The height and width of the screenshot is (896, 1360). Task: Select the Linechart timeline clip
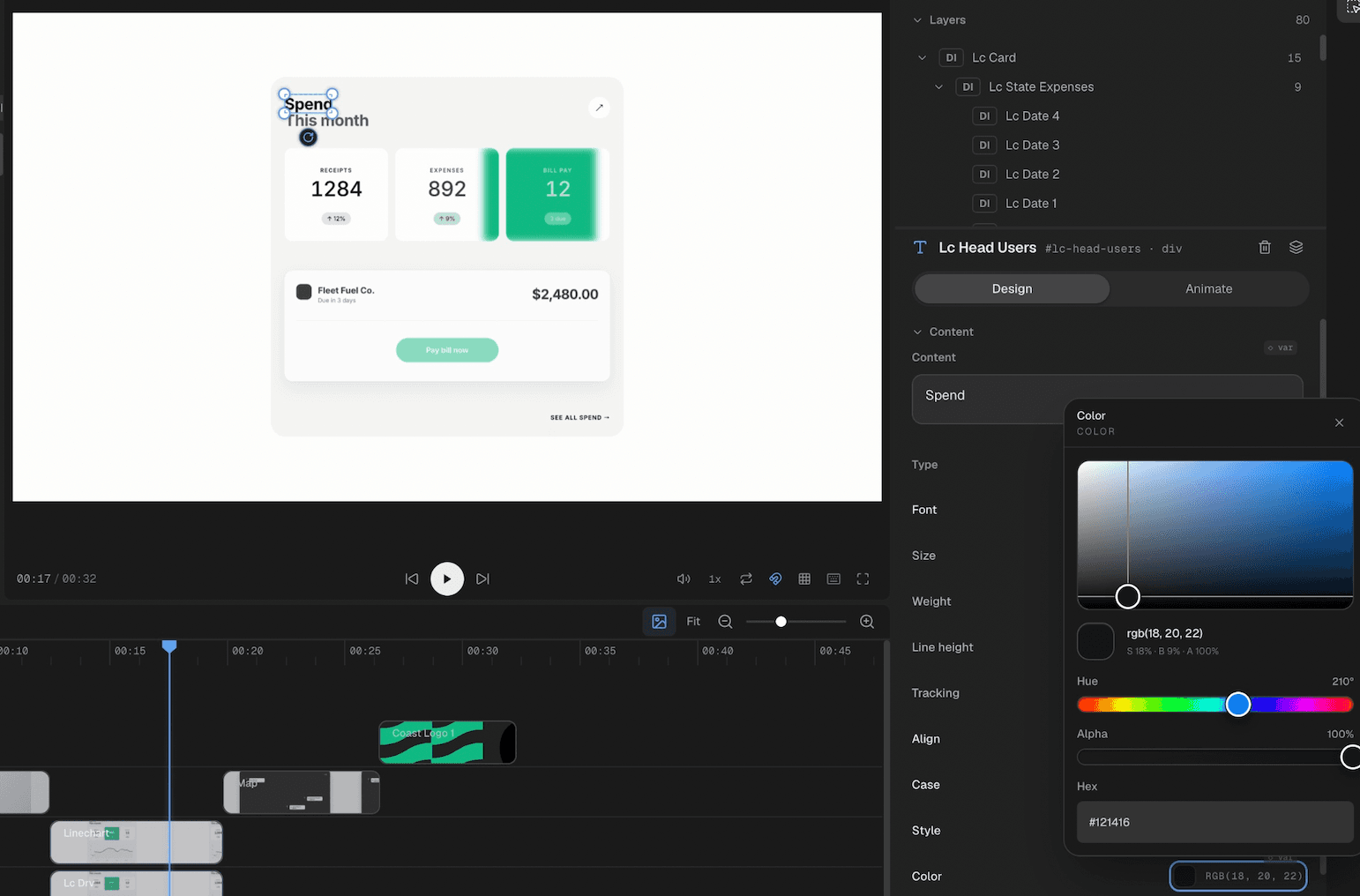137,842
